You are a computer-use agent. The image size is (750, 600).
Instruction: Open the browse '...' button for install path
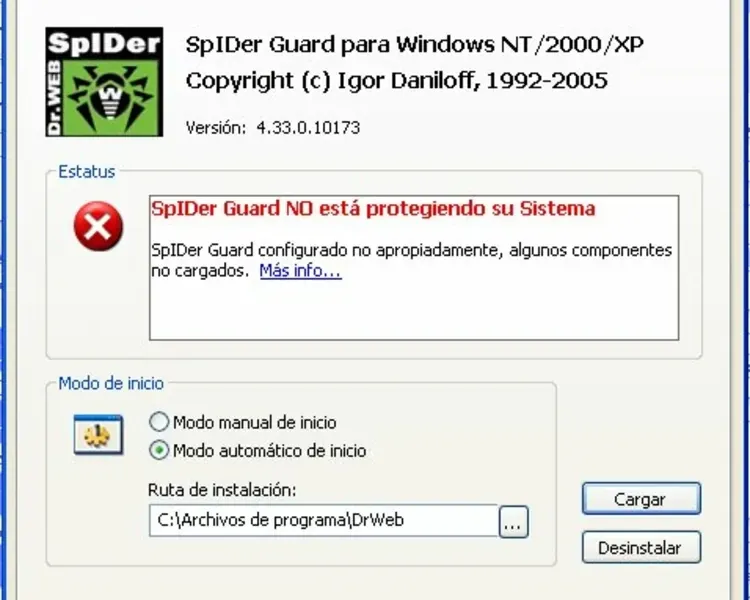(513, 522)
